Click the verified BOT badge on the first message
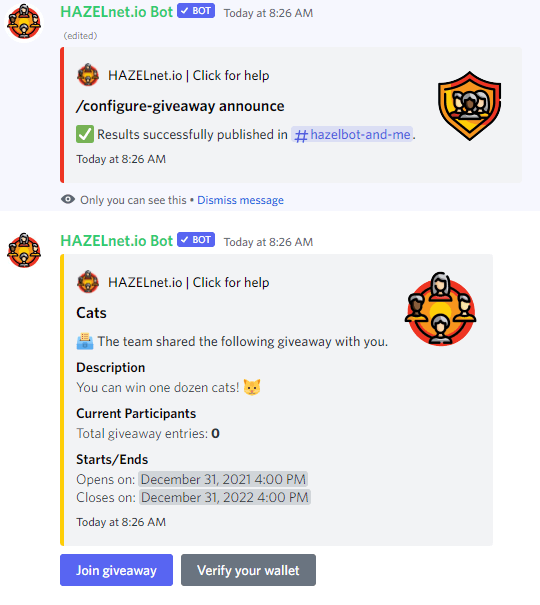540x605 pixels. 196,11
